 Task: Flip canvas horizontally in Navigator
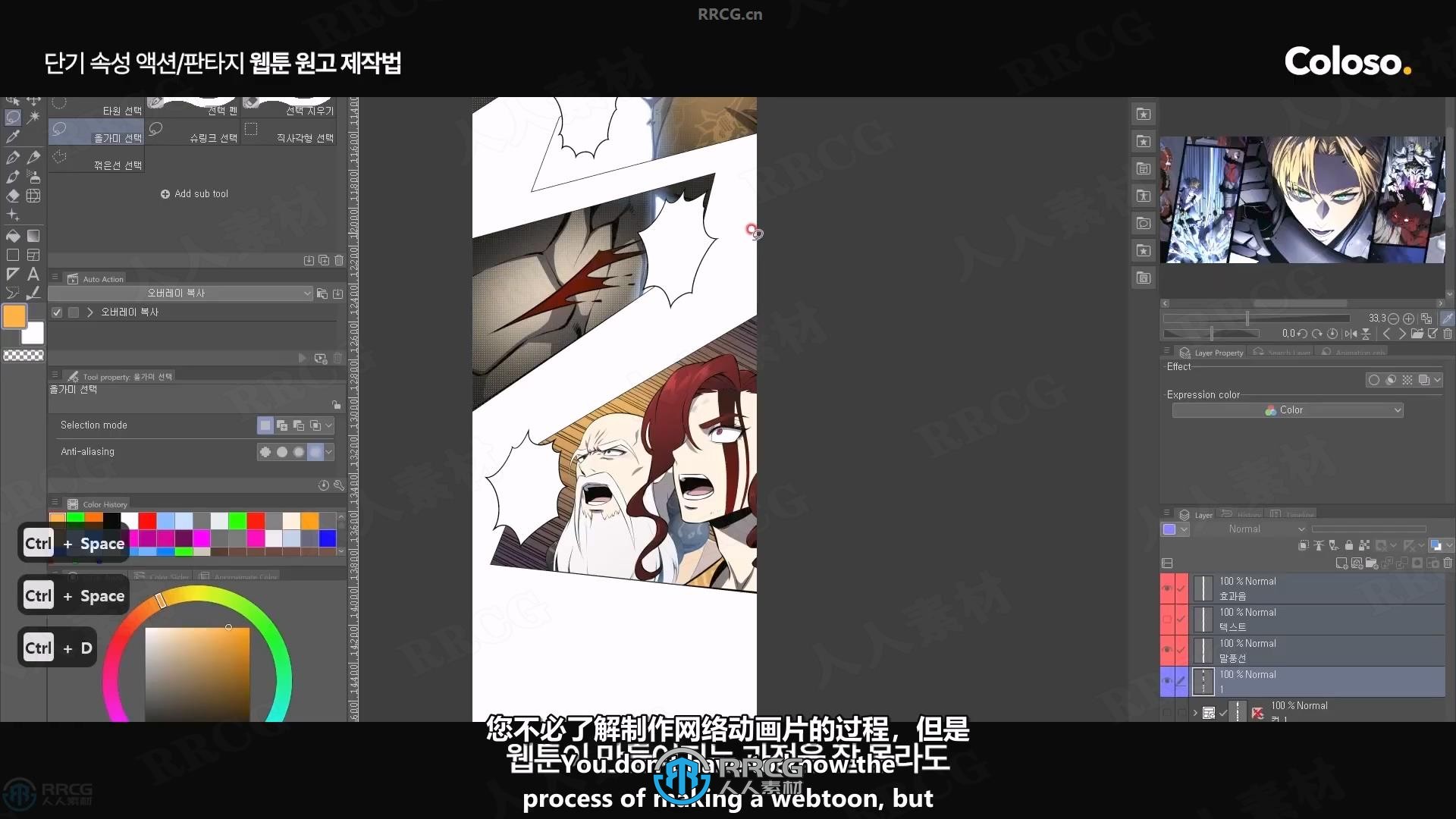(1351, 334)
